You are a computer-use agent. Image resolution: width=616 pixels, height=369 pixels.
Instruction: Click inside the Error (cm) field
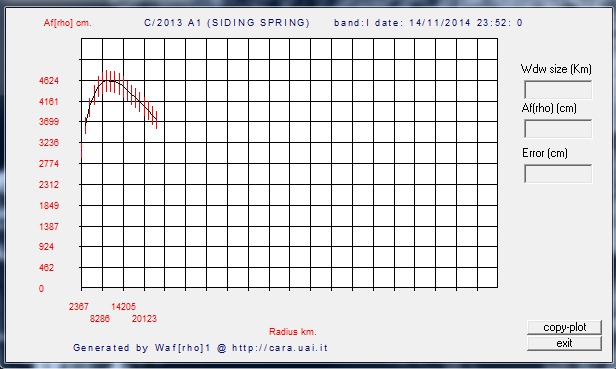click(558, 174)
